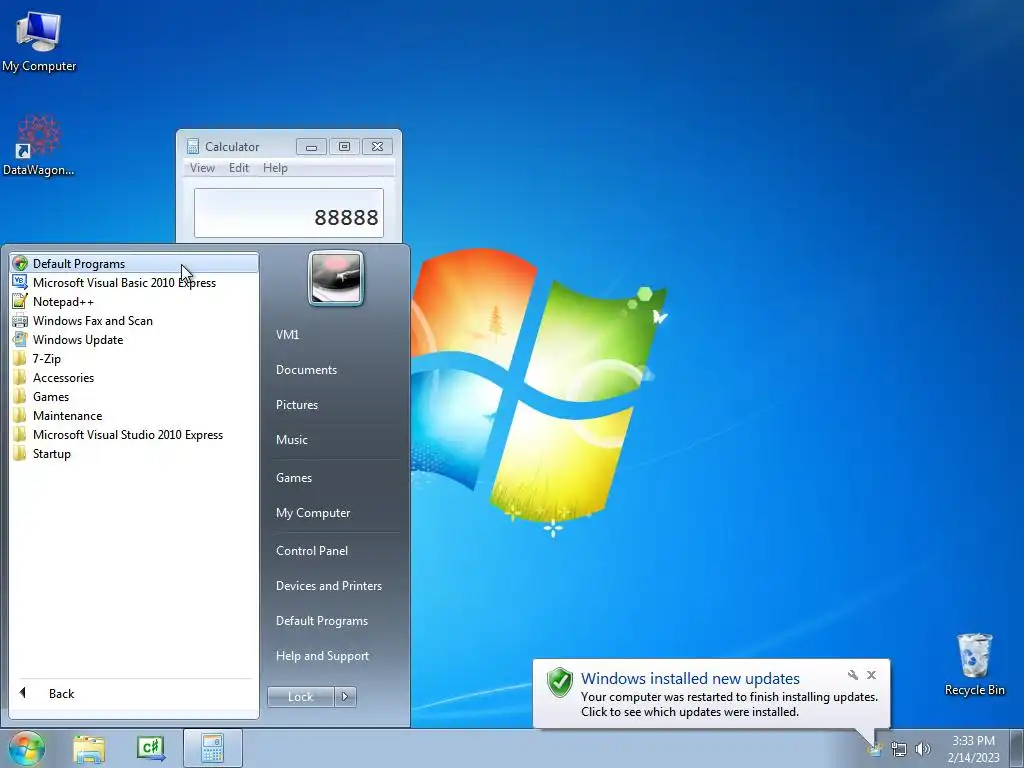Open the shutdown options arrow beside Lock
This screenshot has width=1024, height=768.
[345, 697]
